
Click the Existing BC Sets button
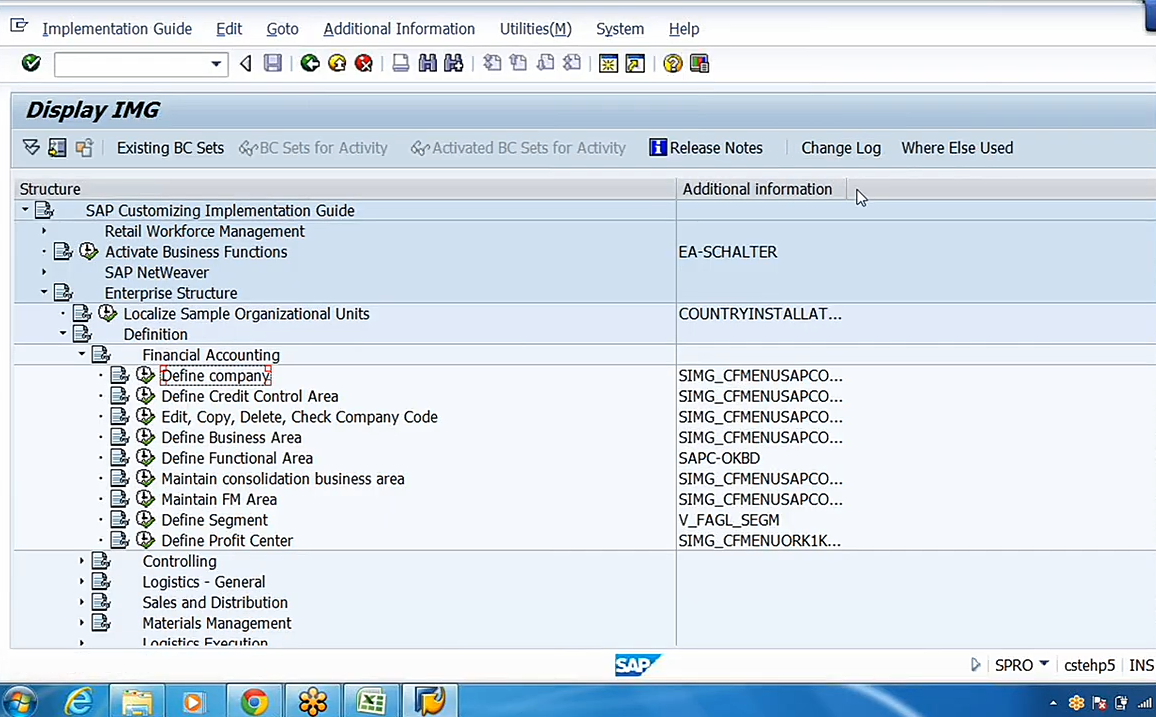tap(170, 148)
